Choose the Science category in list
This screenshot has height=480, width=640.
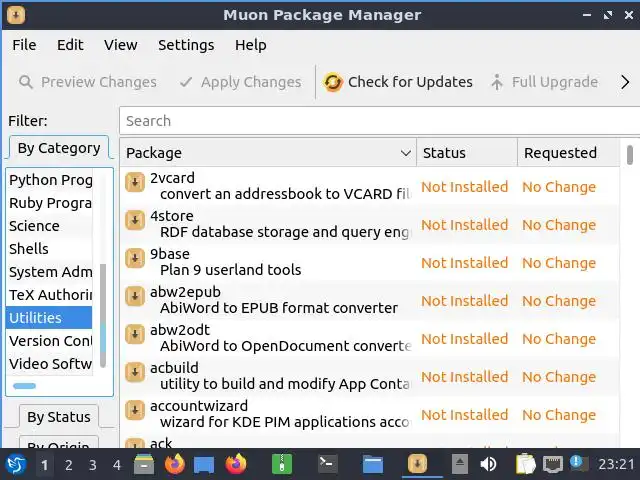pos(35,226)
